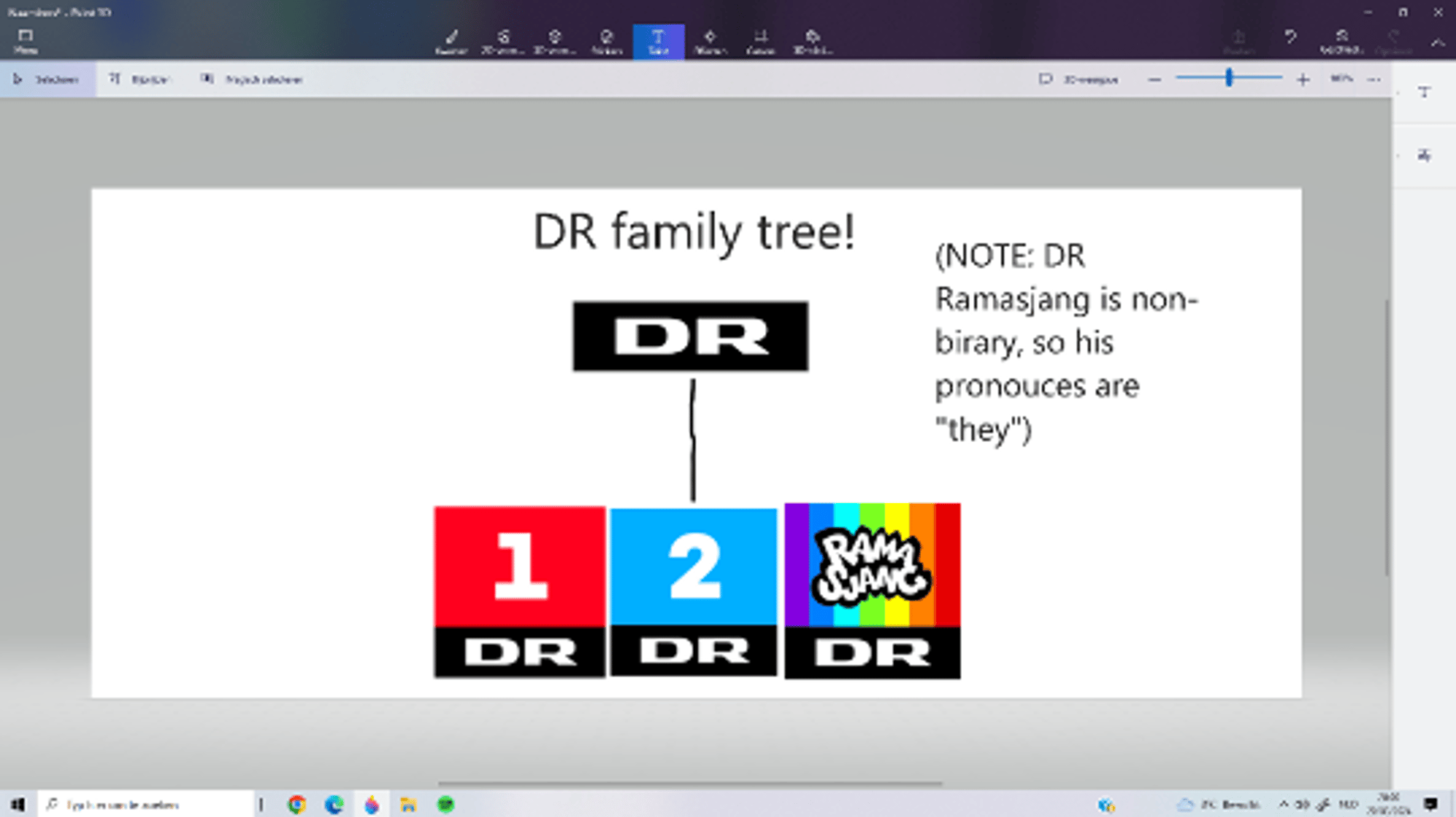Switch to the Text tool tab
The image size is (1456, 817).
658,41
